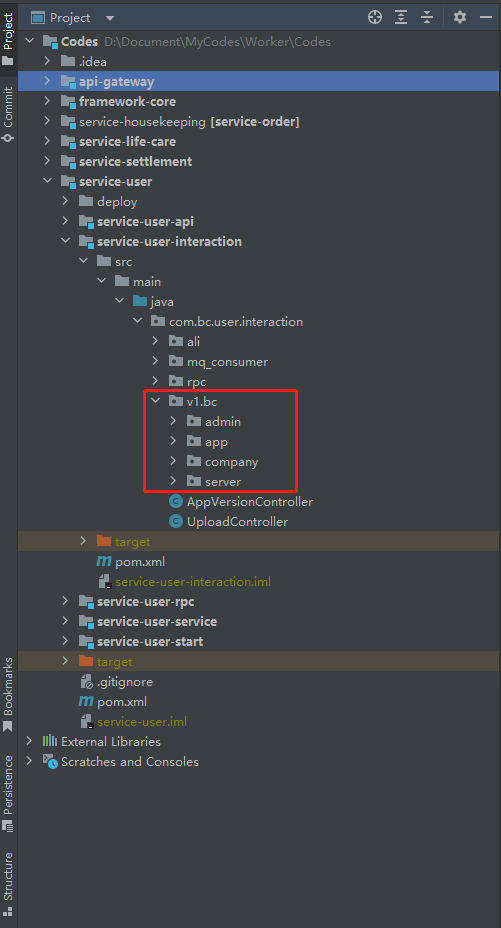
Task: Switch to the Commit tool window tab
Action: [8, 114]
